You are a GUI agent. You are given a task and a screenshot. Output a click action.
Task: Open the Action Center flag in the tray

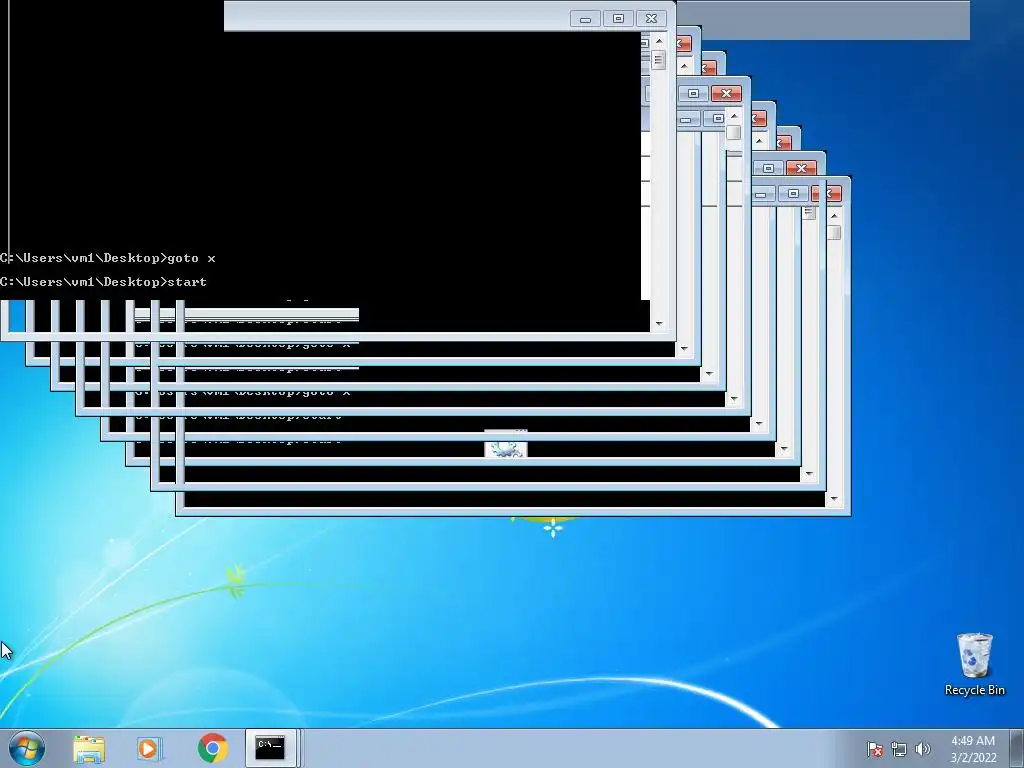click(874, 749)
